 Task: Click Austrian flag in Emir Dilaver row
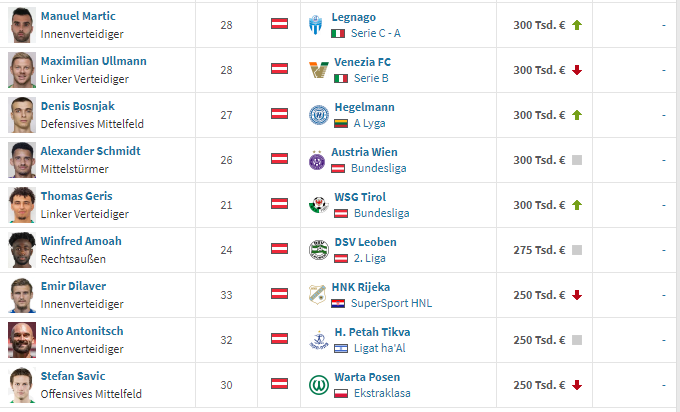[279, 294]
